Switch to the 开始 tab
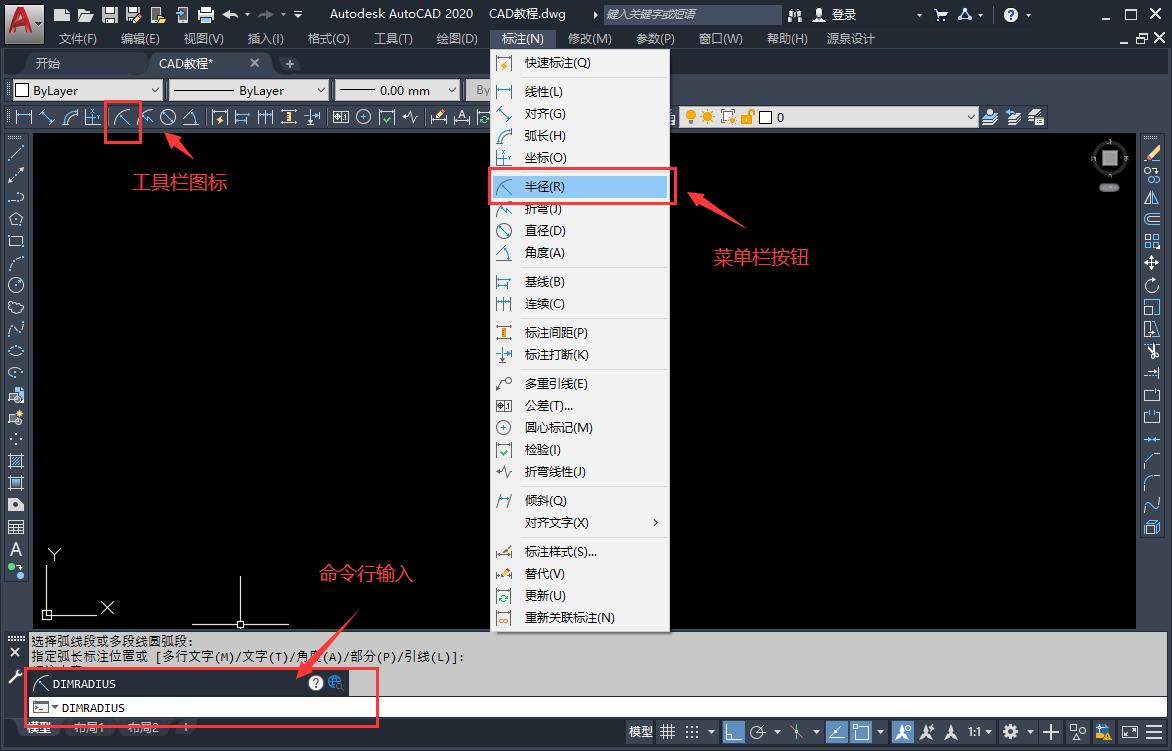This screenshot has height=751, width=1172. 48,63
